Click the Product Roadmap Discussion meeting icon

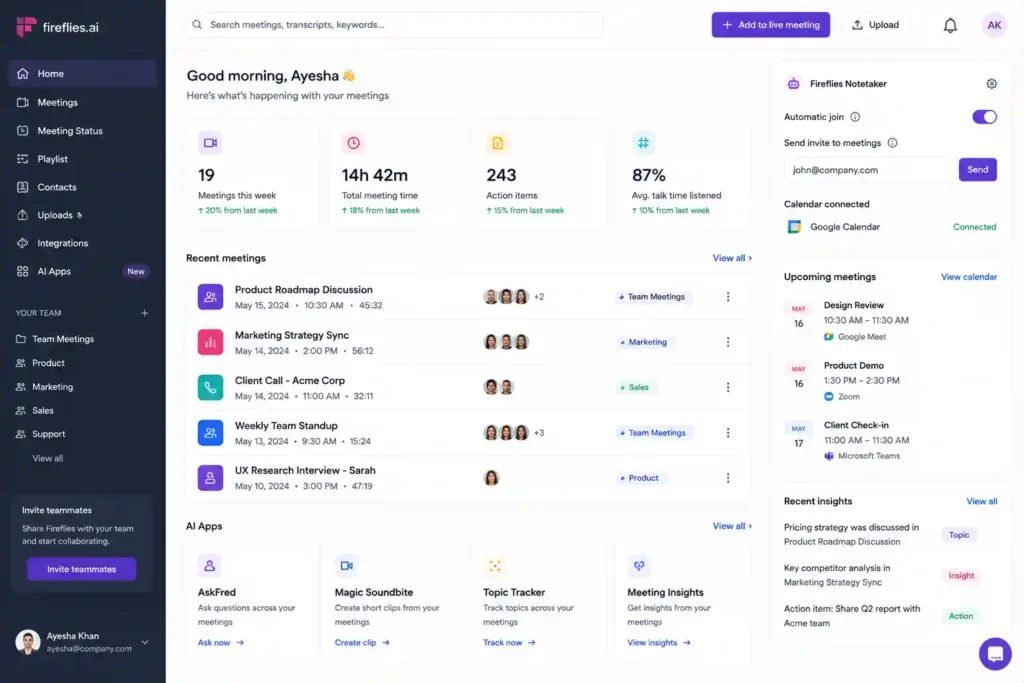point(210,296)
